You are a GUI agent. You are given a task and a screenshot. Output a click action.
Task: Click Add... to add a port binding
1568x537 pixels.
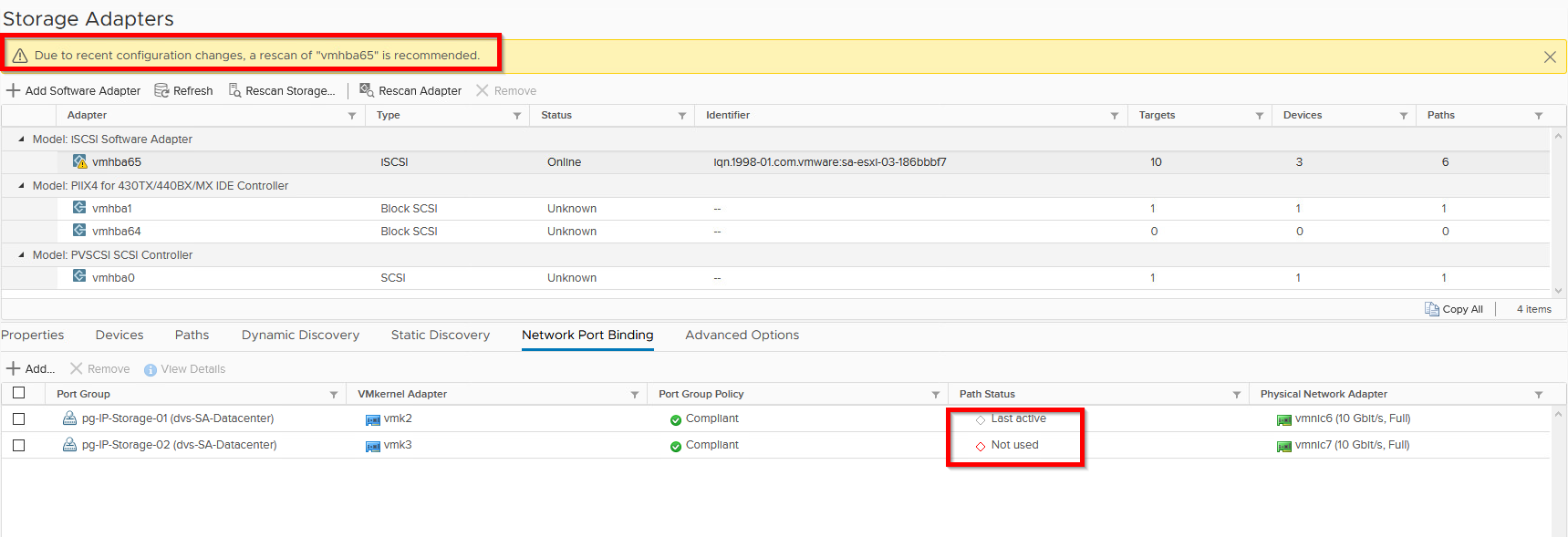tap(31, 369)
